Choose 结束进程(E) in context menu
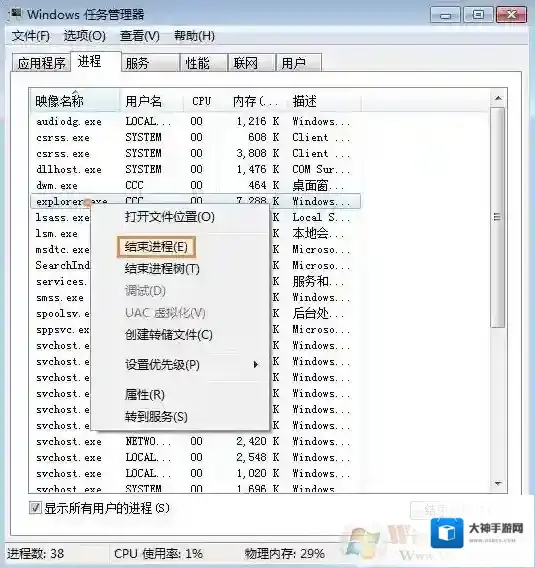The height and width of the screenshot is (568, 535). click(x=156, y=247)
